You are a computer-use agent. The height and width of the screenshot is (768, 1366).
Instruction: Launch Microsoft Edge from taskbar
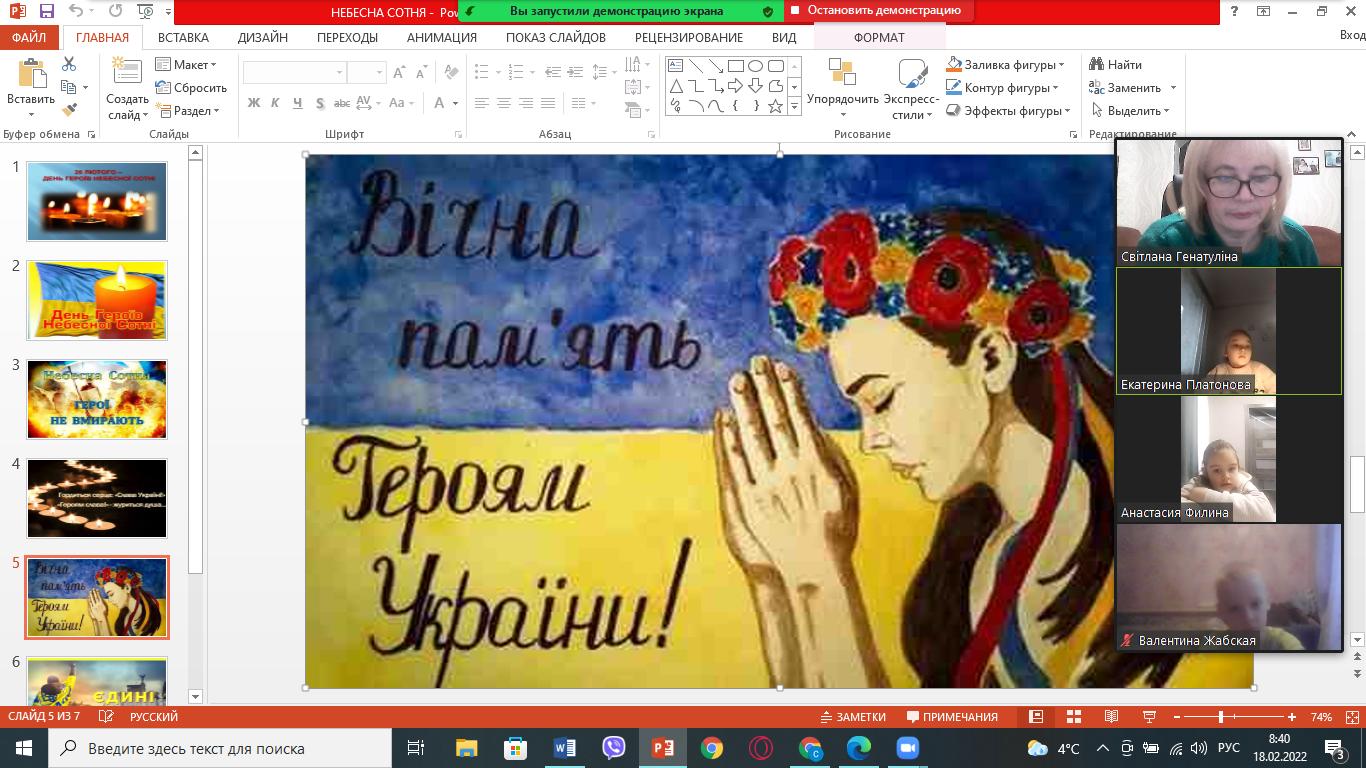pyautogui.click(x=858, y=748)
